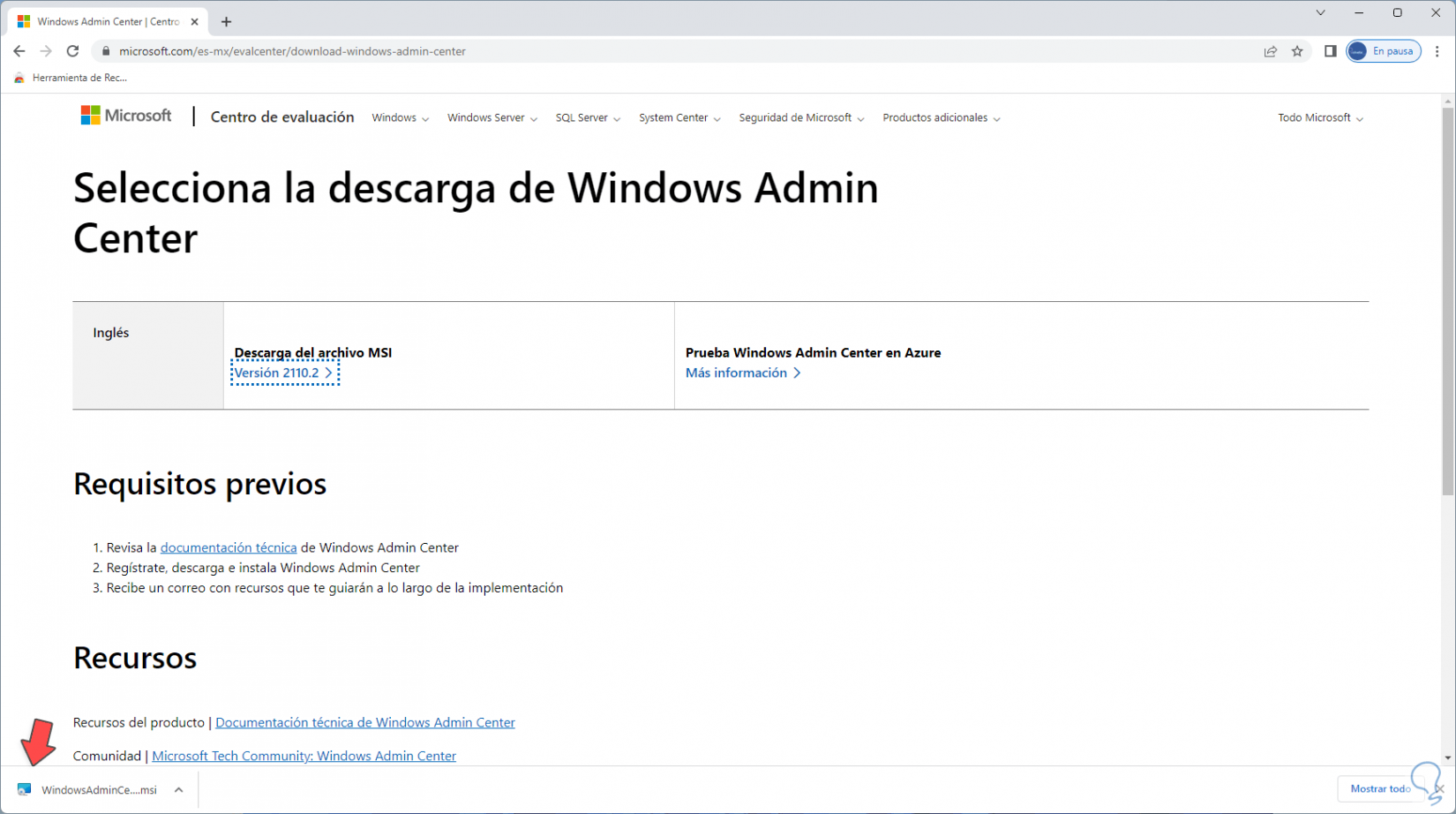The height and width of the screenshot is (814, 1456).
Task: Open a new browser tab
Action: 227,21
